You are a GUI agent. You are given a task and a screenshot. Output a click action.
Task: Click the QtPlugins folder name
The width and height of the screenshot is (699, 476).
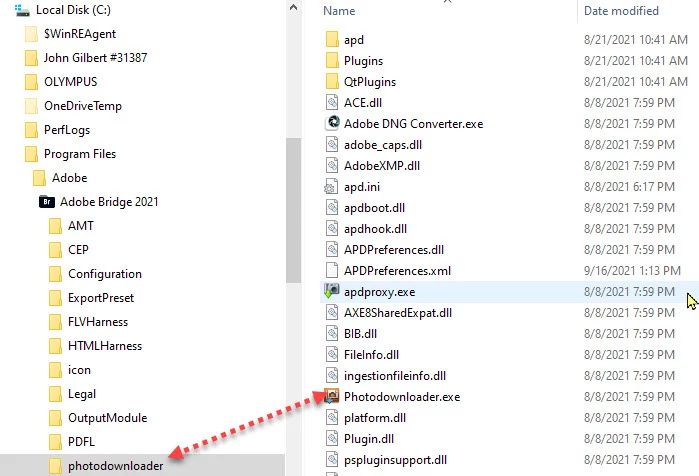[x=370, y=82]
